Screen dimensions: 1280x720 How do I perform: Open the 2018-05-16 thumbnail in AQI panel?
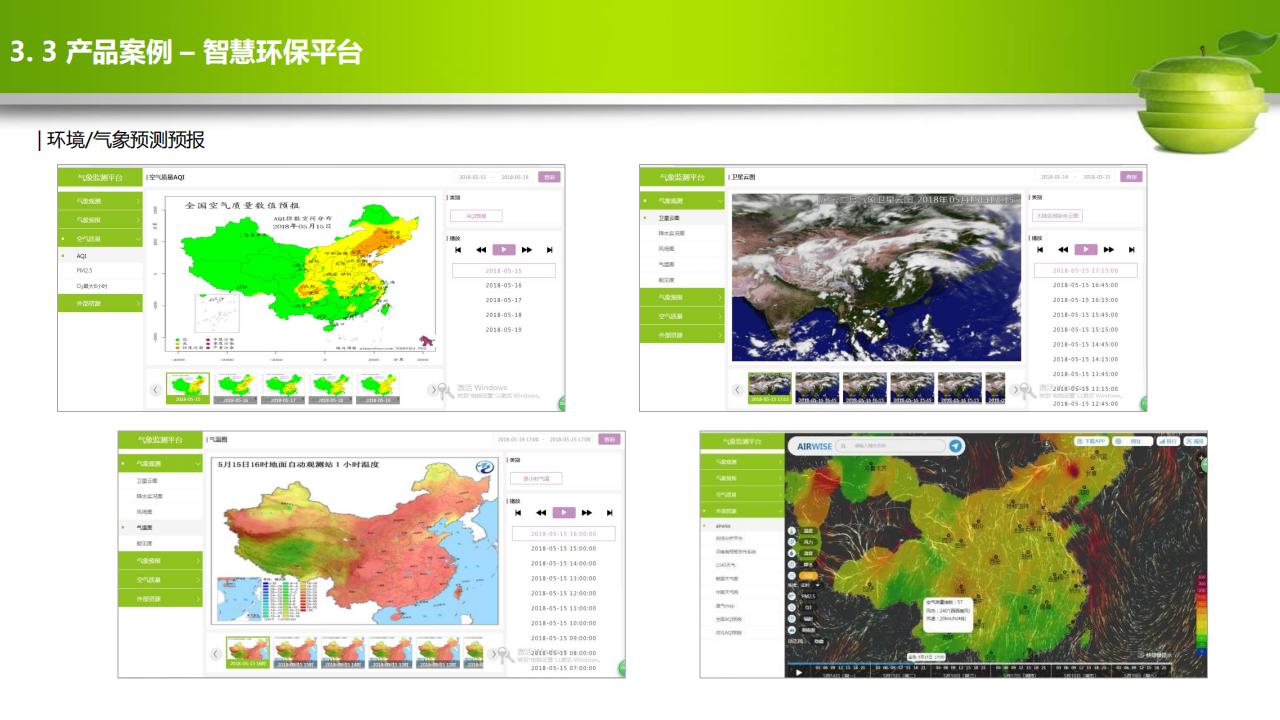235,389
